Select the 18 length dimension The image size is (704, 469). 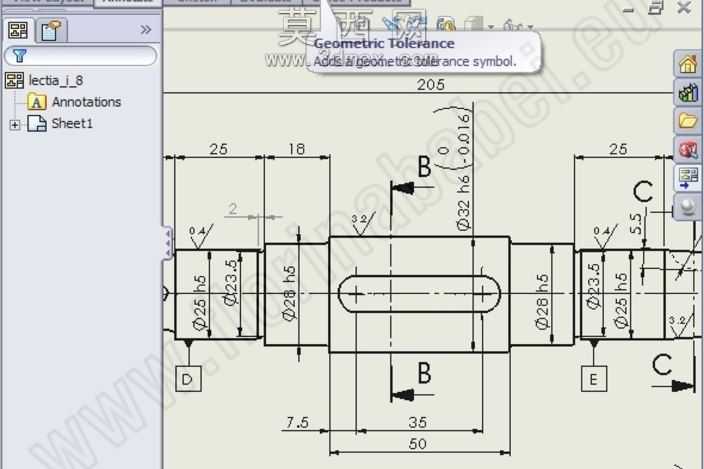(296, 149)
